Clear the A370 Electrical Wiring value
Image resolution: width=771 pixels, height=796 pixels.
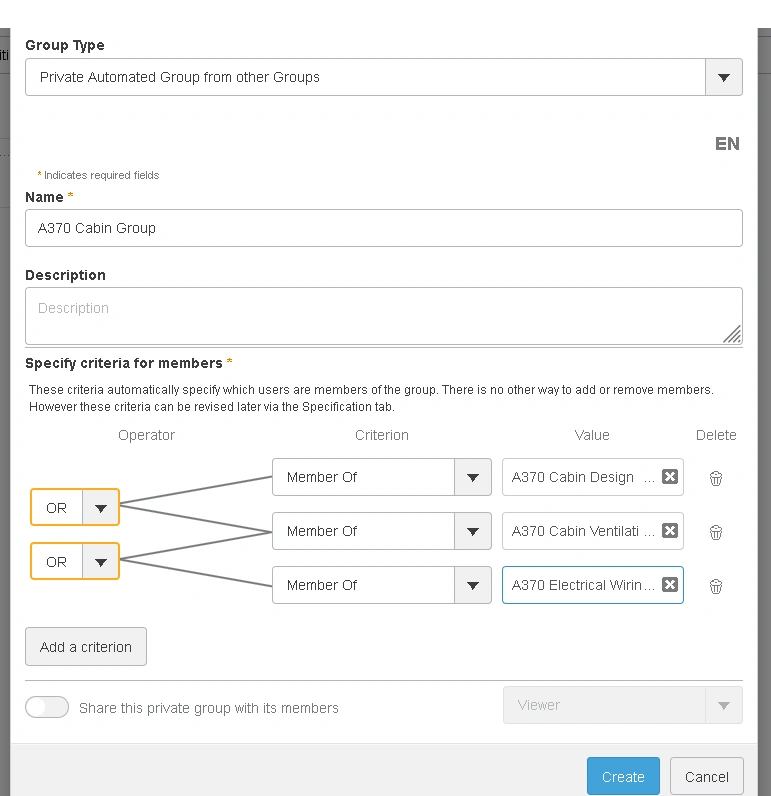pyautogui.click(x=670, y=585)
